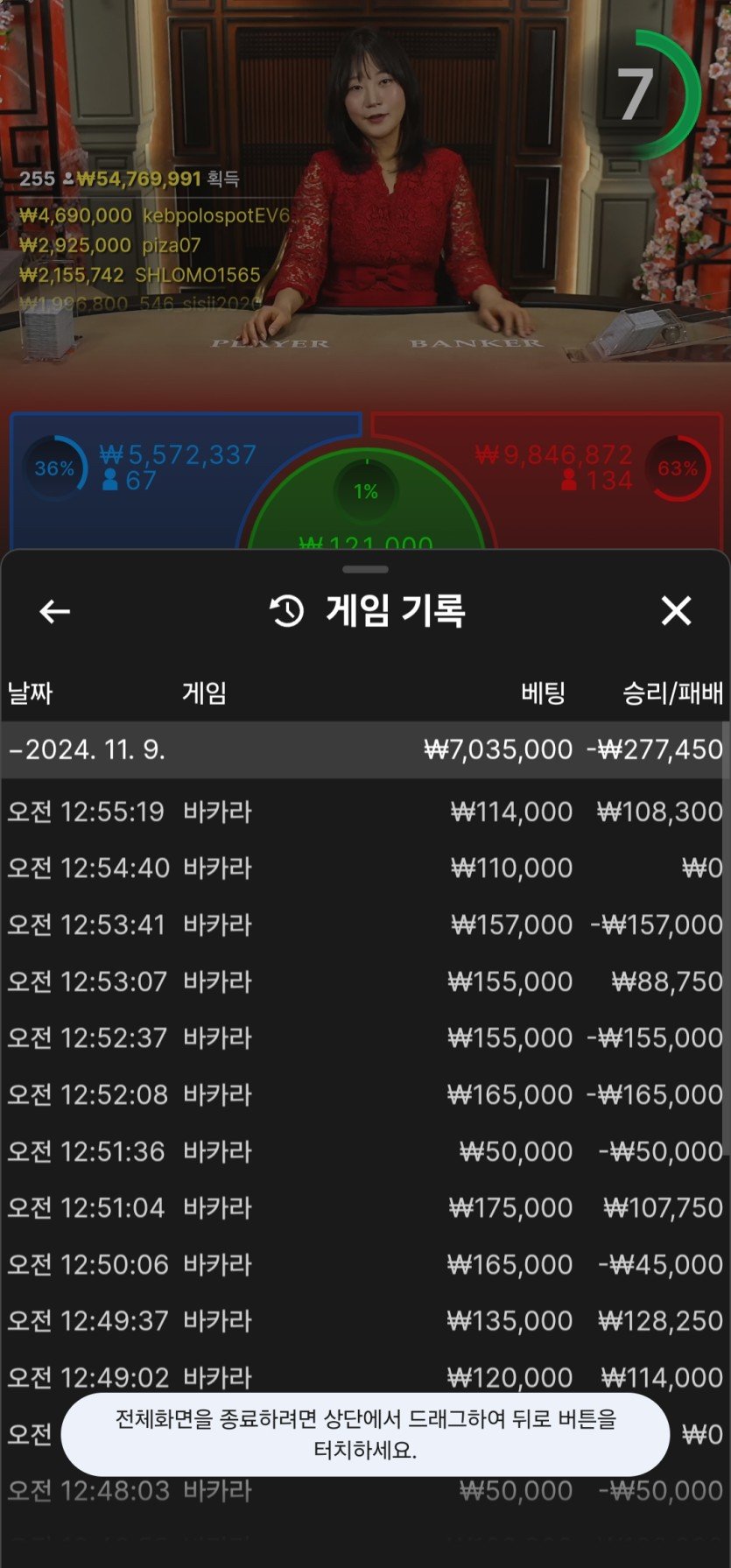The height and width of the screenshot is (1568, 731).
Task: Tap the player count icon next to 255
Action: click(x=68, y=179)
